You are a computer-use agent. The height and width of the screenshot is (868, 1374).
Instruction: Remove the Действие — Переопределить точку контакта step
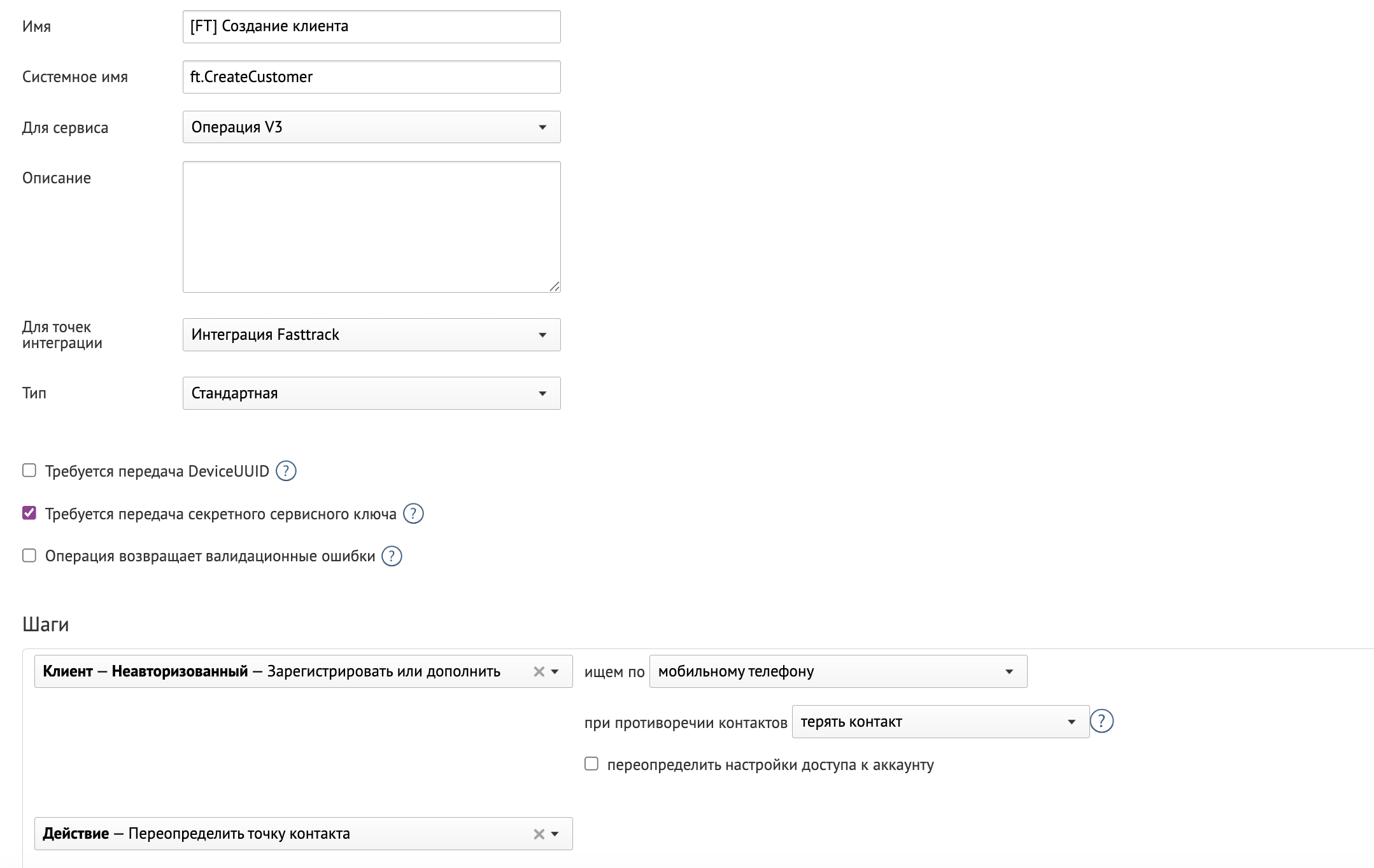click(539, 833)
